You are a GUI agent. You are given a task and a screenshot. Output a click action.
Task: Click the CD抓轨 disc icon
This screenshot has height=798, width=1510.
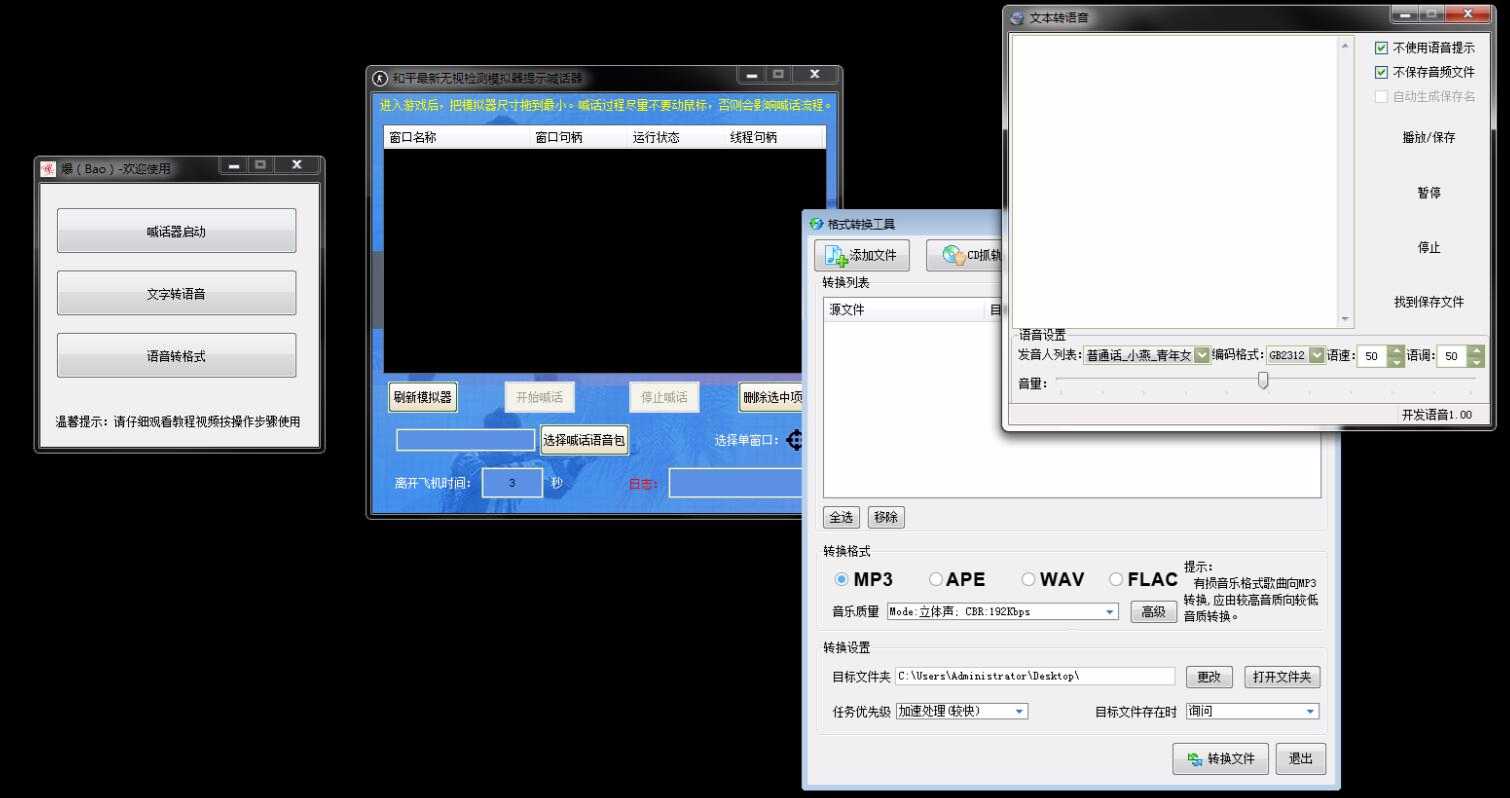(x=953, y=256)
